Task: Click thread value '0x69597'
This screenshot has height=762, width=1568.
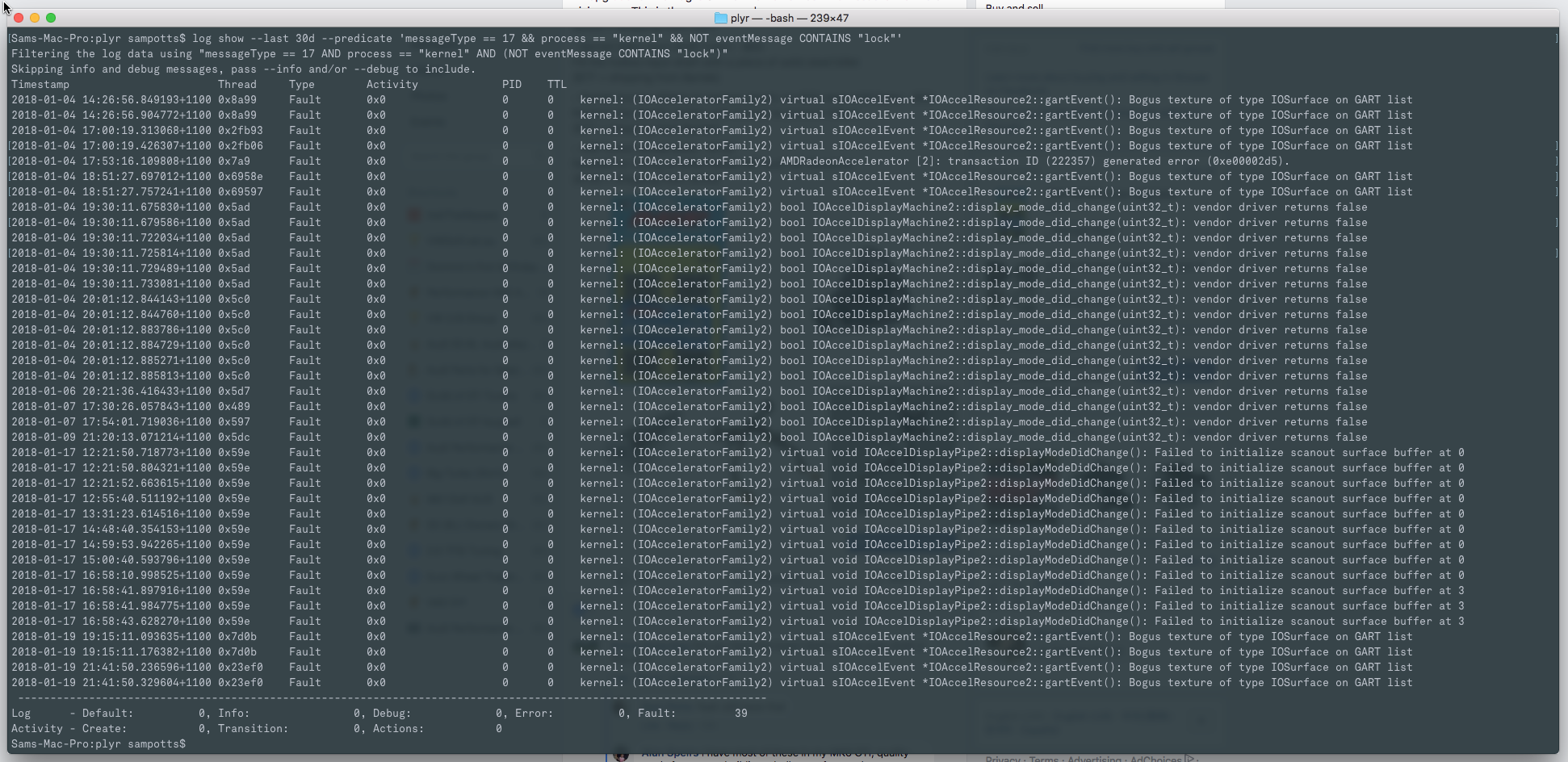Action: tap(241, 192)
